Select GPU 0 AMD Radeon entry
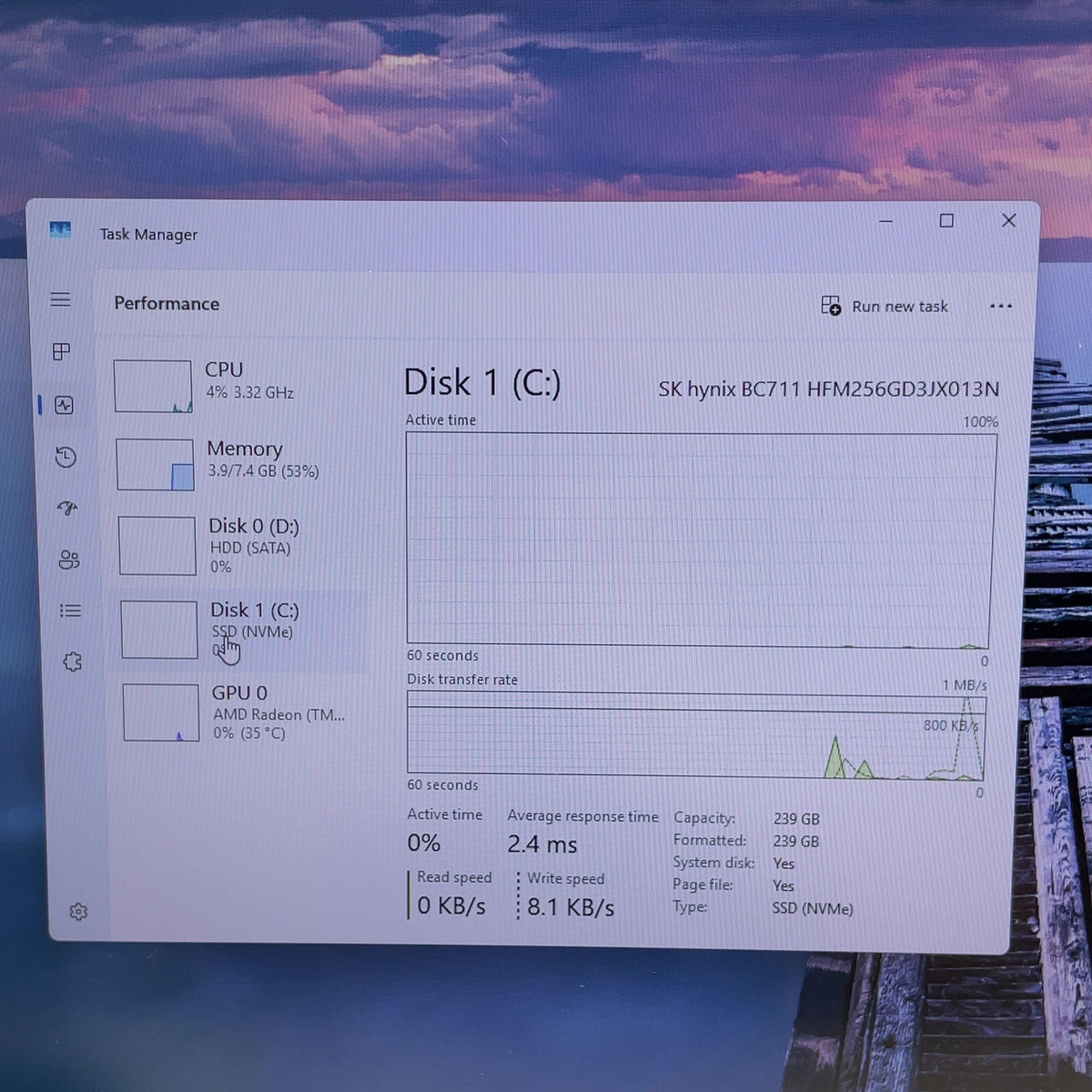Image resolution: width=1092 pixels, height=1092 pixels. [246, 712]
